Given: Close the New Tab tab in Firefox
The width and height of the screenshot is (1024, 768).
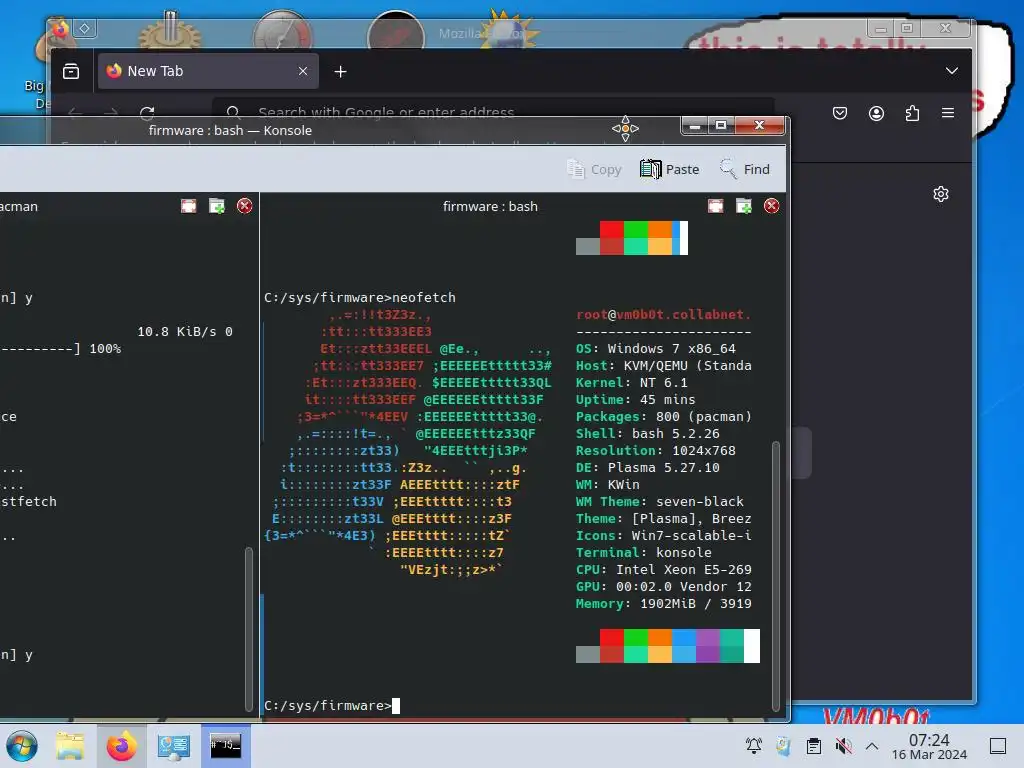Looking at the screenshot, I should (302, 71).
